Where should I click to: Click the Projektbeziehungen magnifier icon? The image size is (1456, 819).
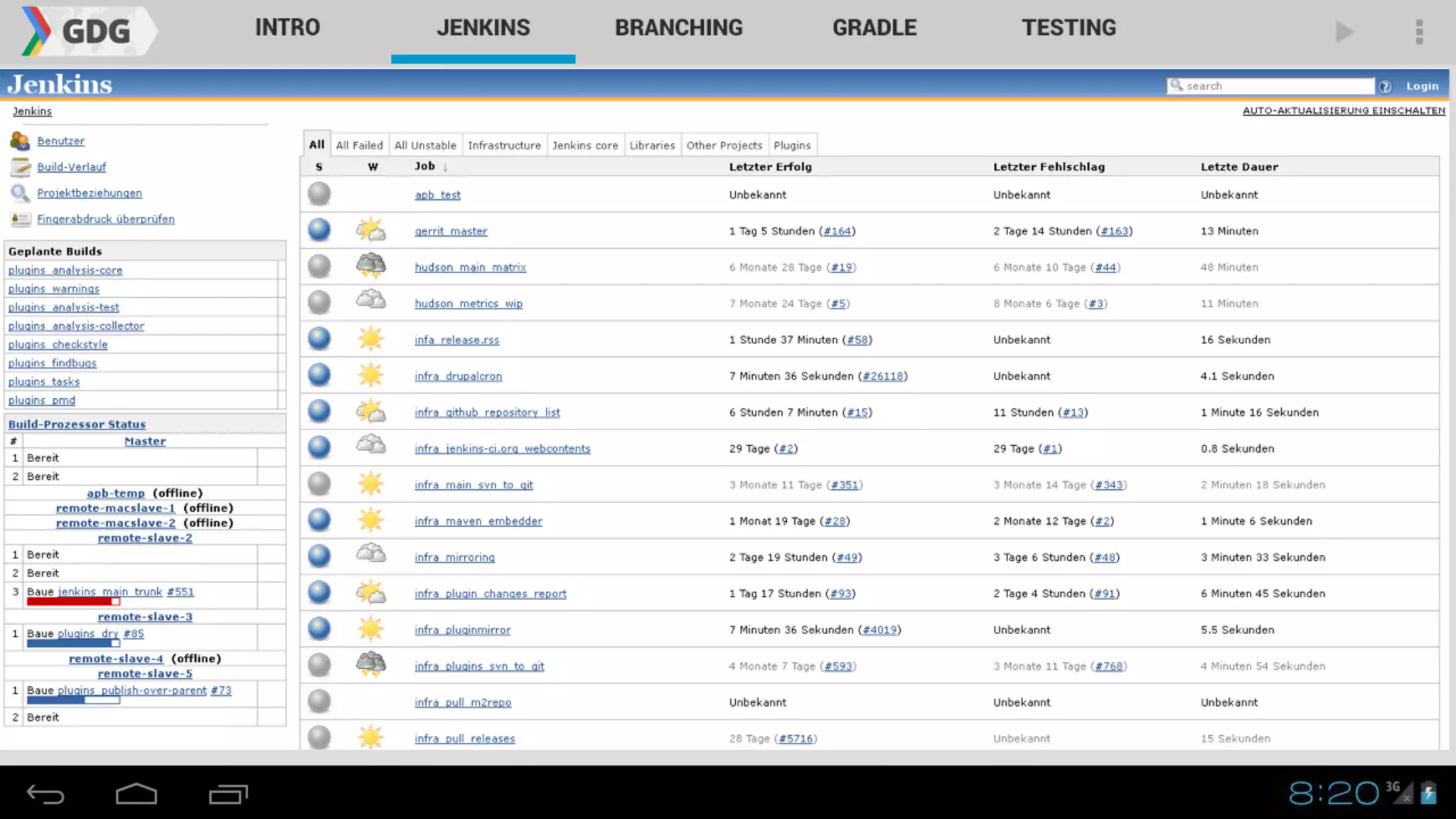click(x=20, y=193)
